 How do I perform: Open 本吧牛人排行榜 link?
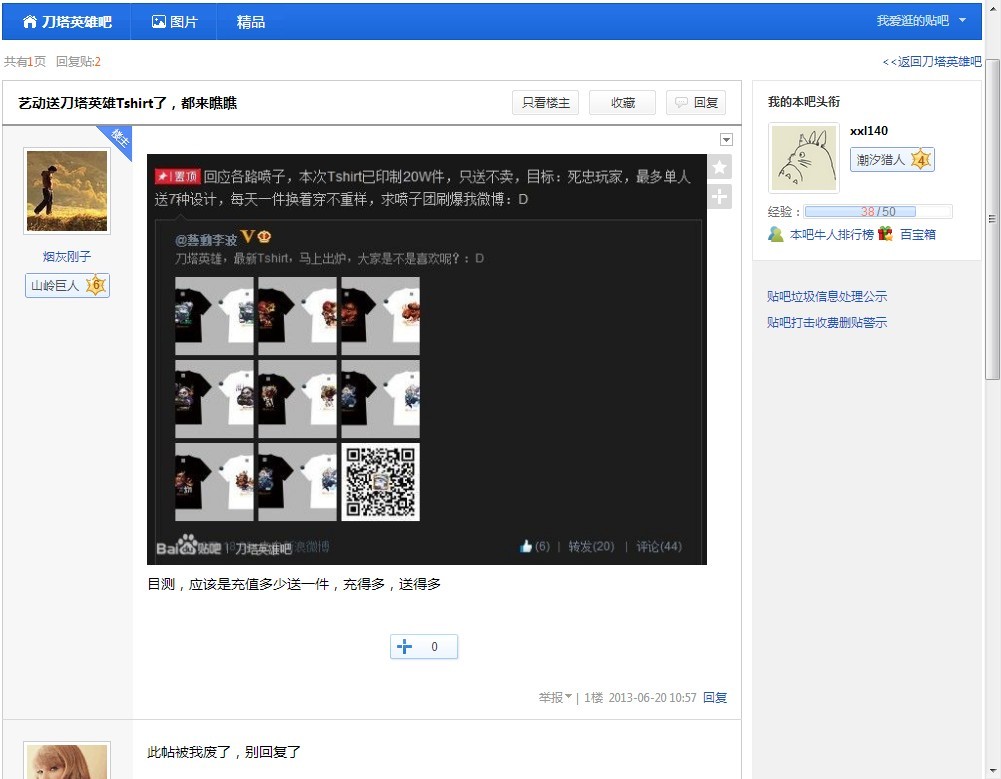click(831, 234)
